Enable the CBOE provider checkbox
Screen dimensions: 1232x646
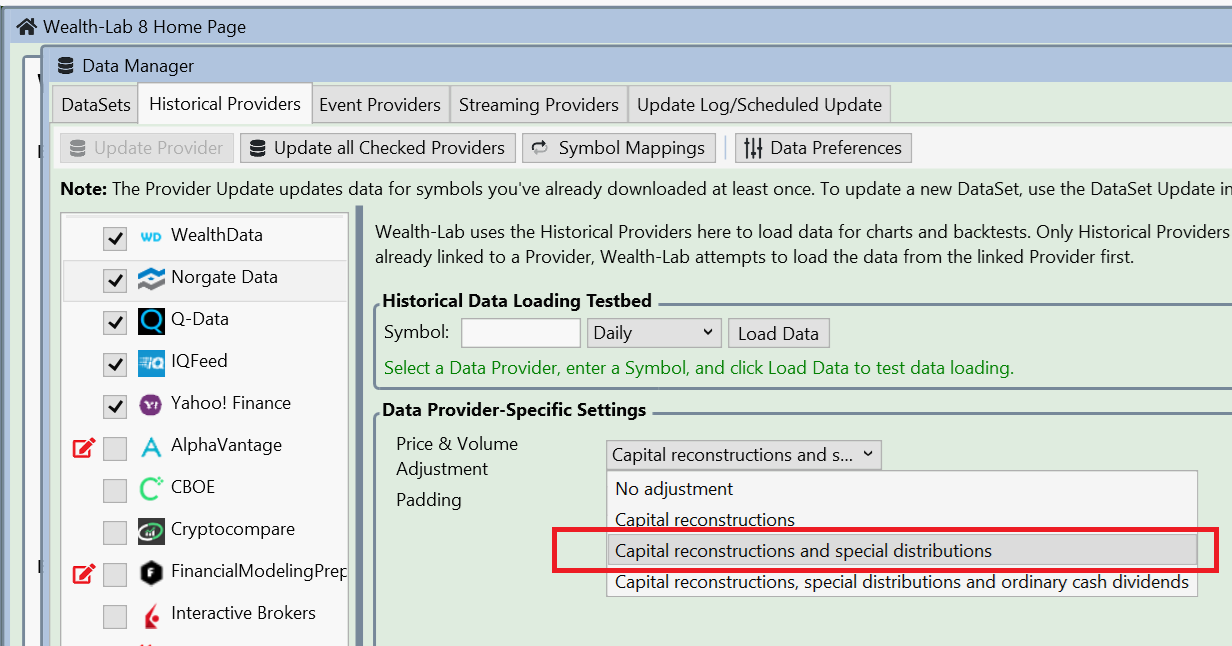coord(115,490)
